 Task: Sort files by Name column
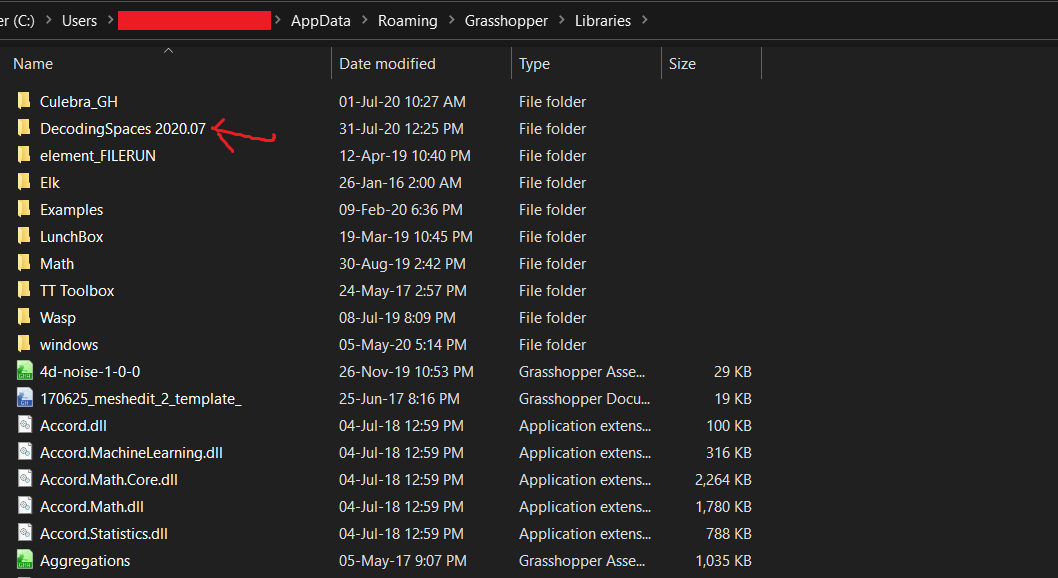point(32,63)
